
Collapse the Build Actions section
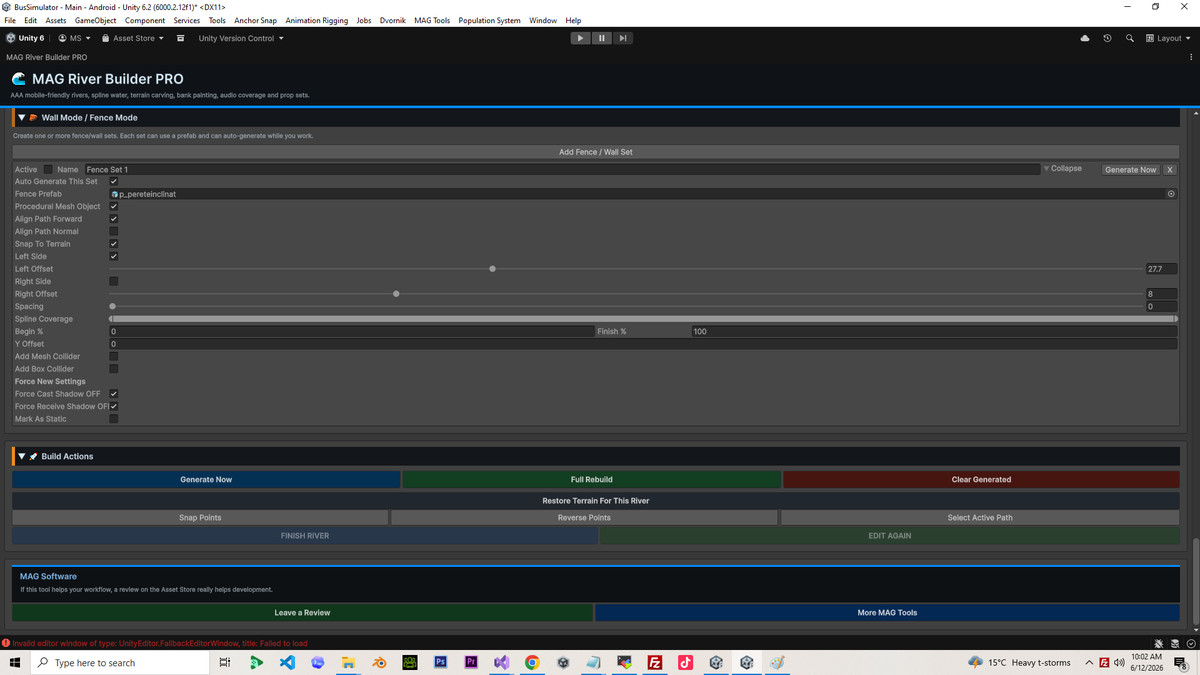[21, 456]
